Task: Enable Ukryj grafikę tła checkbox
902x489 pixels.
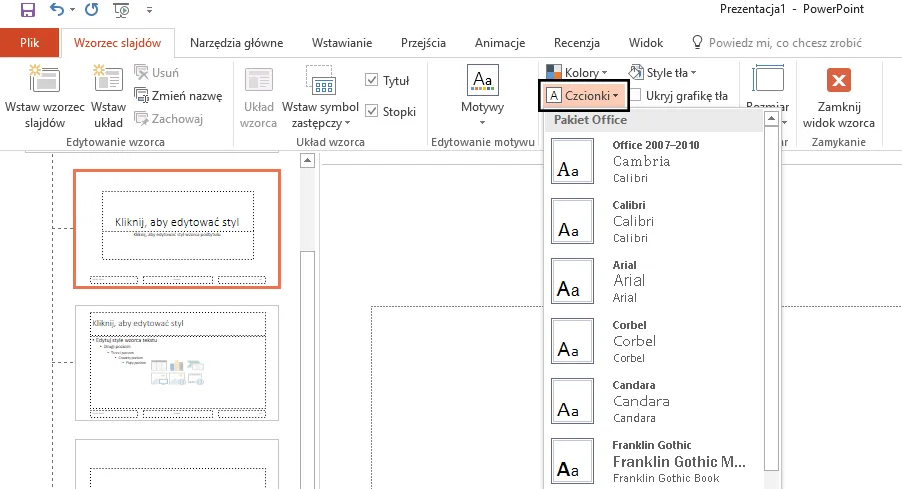Action: pyautogui.click(x=636, y=96)
